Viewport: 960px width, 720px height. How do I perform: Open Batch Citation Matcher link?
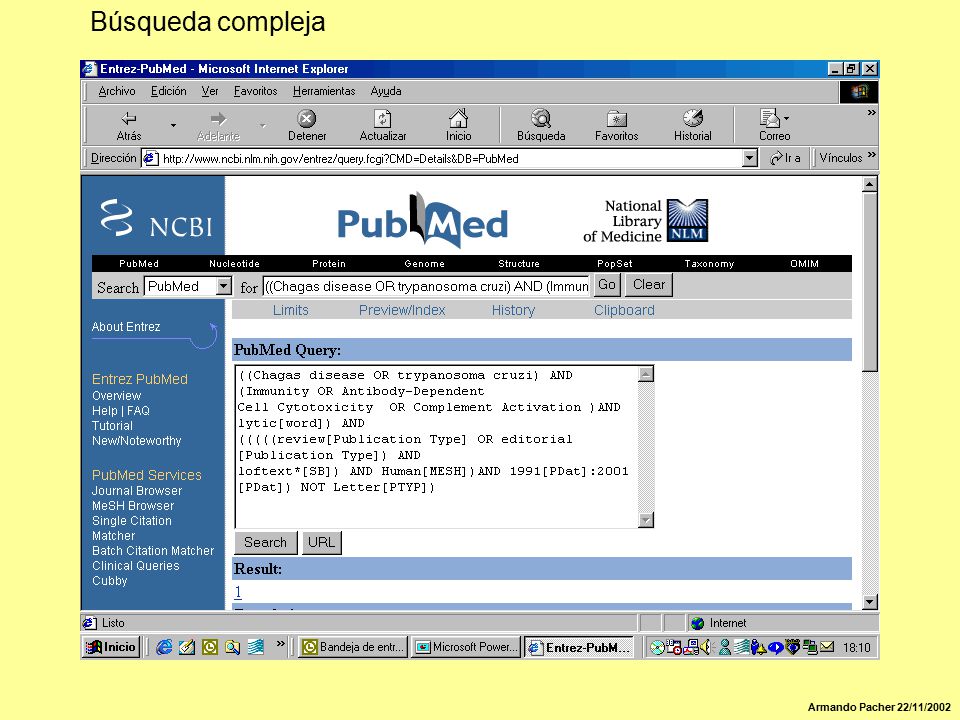point(153,550)
